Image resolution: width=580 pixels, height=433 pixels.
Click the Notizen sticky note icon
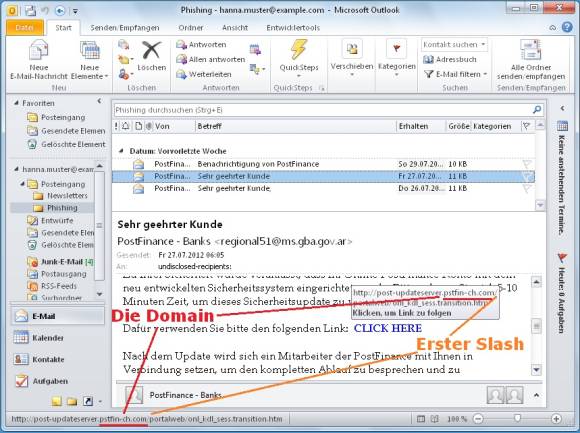(57, 402)
